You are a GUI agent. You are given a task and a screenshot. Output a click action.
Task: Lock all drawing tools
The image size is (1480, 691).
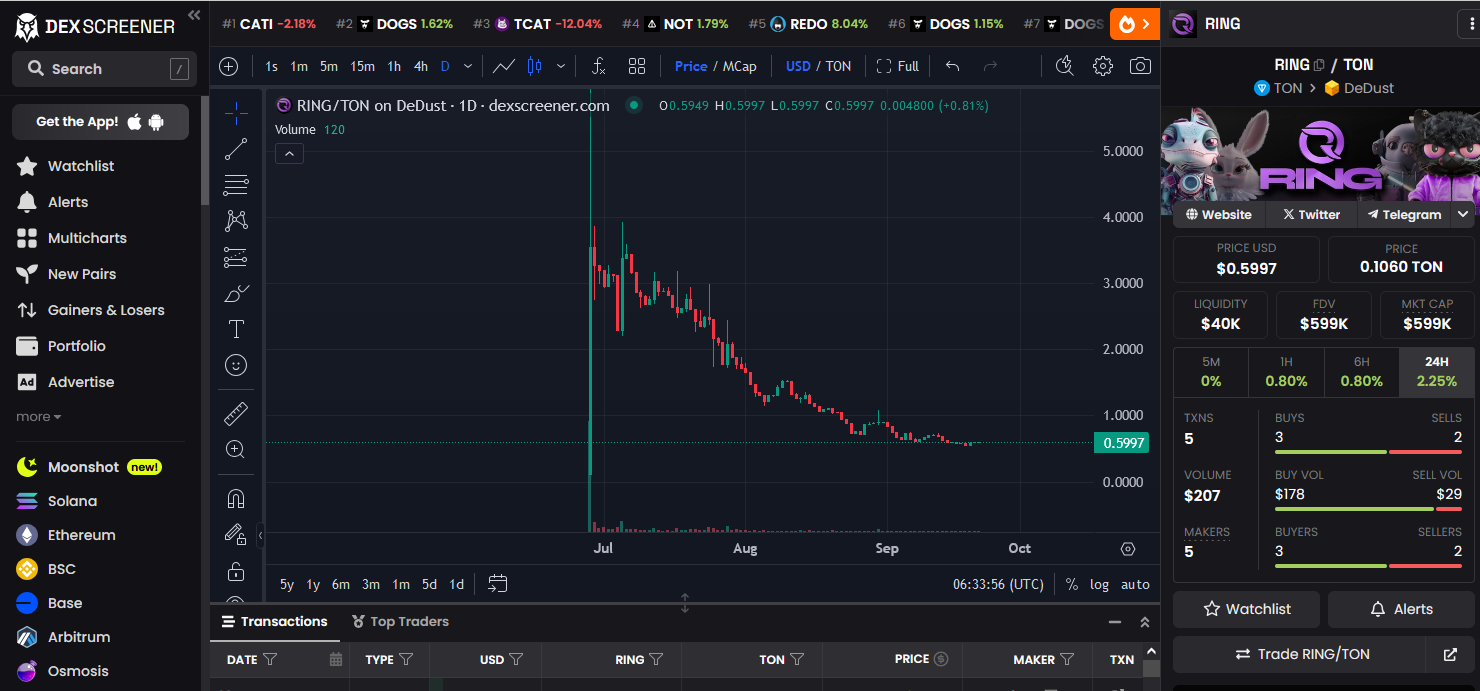coord(236,571)
